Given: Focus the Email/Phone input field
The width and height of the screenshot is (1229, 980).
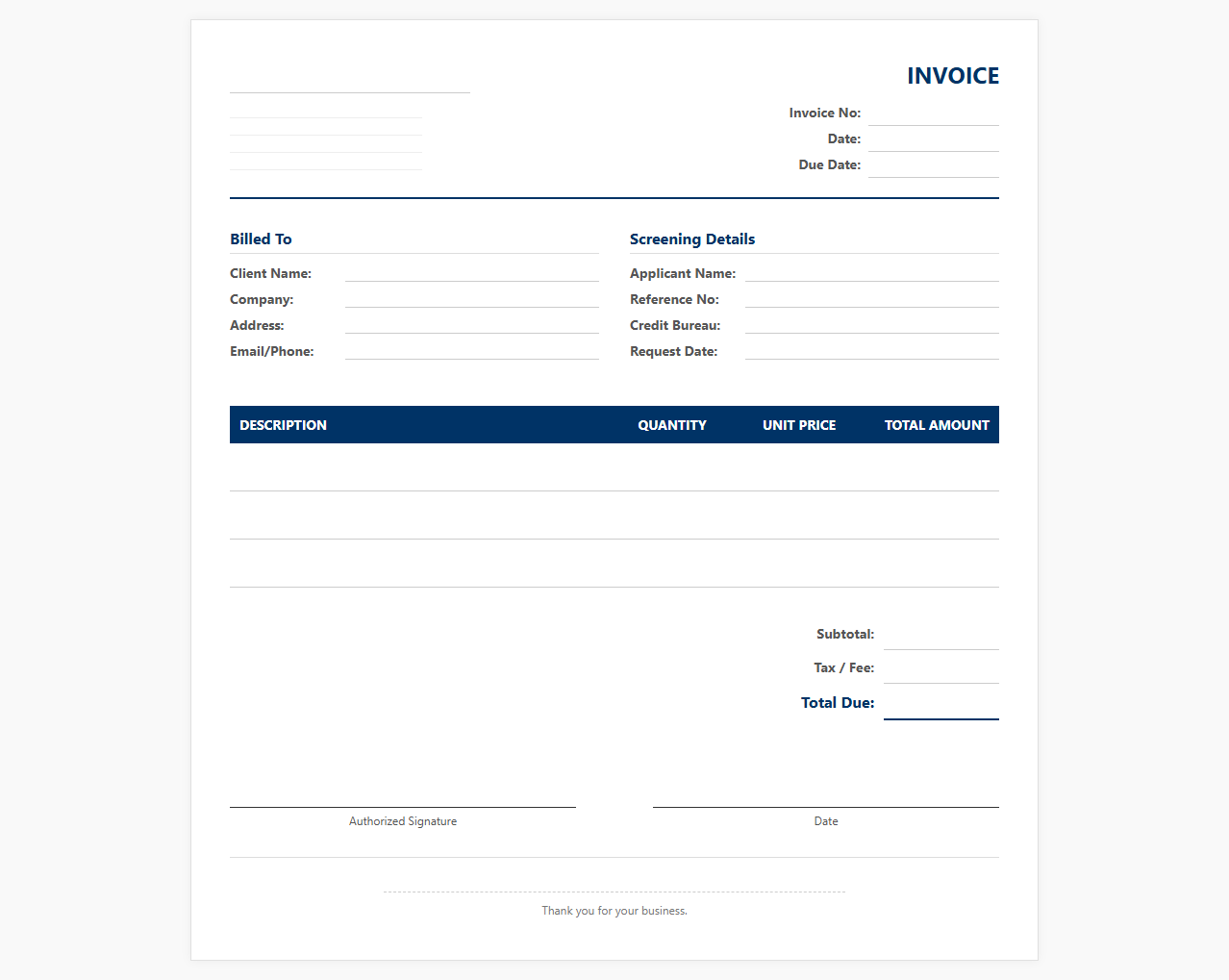Looking at the screenshot, I should point(472,351).
